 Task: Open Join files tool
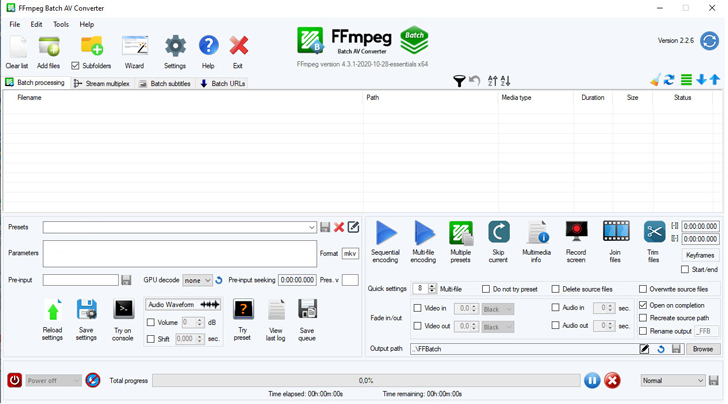coord(616,231)
